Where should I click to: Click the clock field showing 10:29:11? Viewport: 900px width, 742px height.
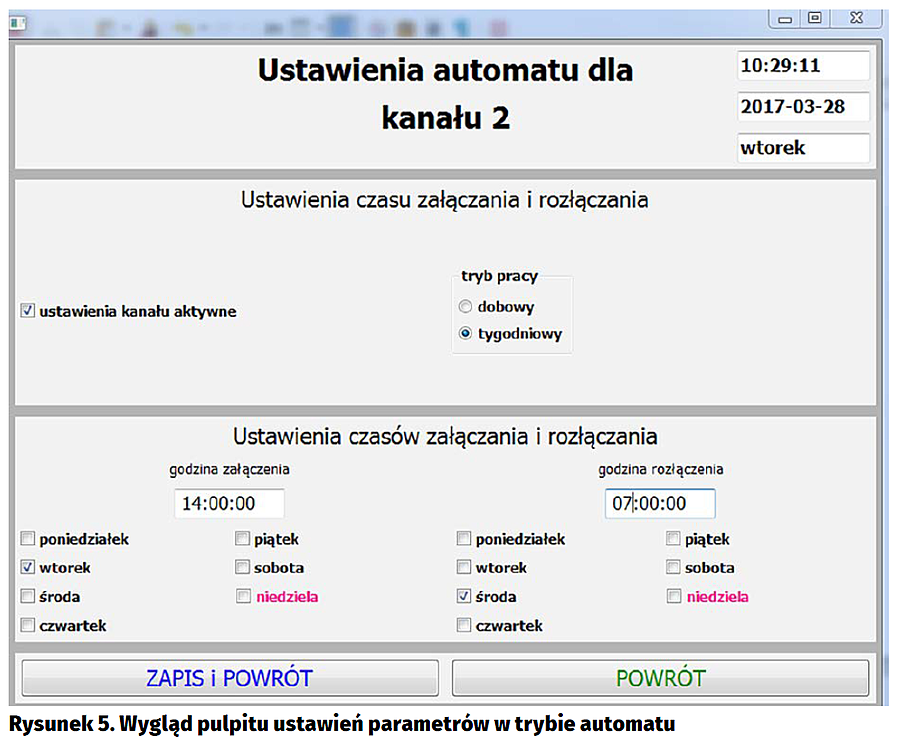tap(803, 66)
